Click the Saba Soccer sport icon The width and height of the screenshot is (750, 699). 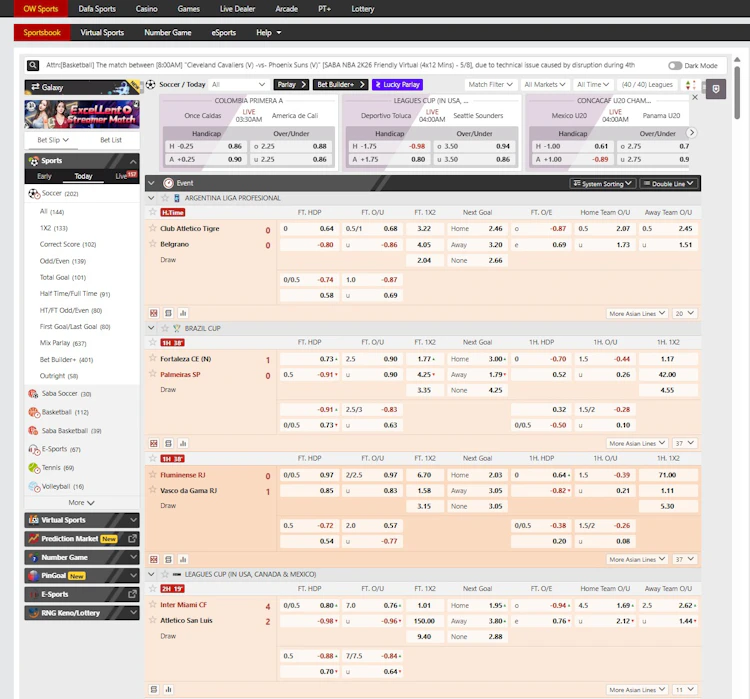pyautogui.click(x=33, y=394)
